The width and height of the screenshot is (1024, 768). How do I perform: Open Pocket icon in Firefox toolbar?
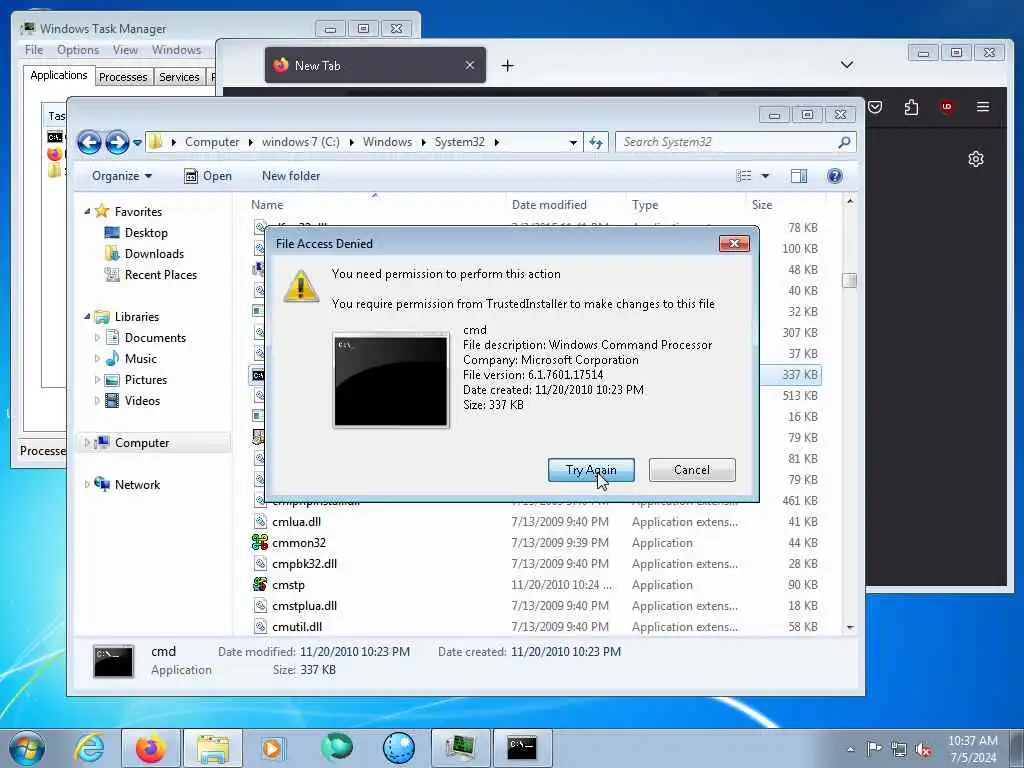875,107
